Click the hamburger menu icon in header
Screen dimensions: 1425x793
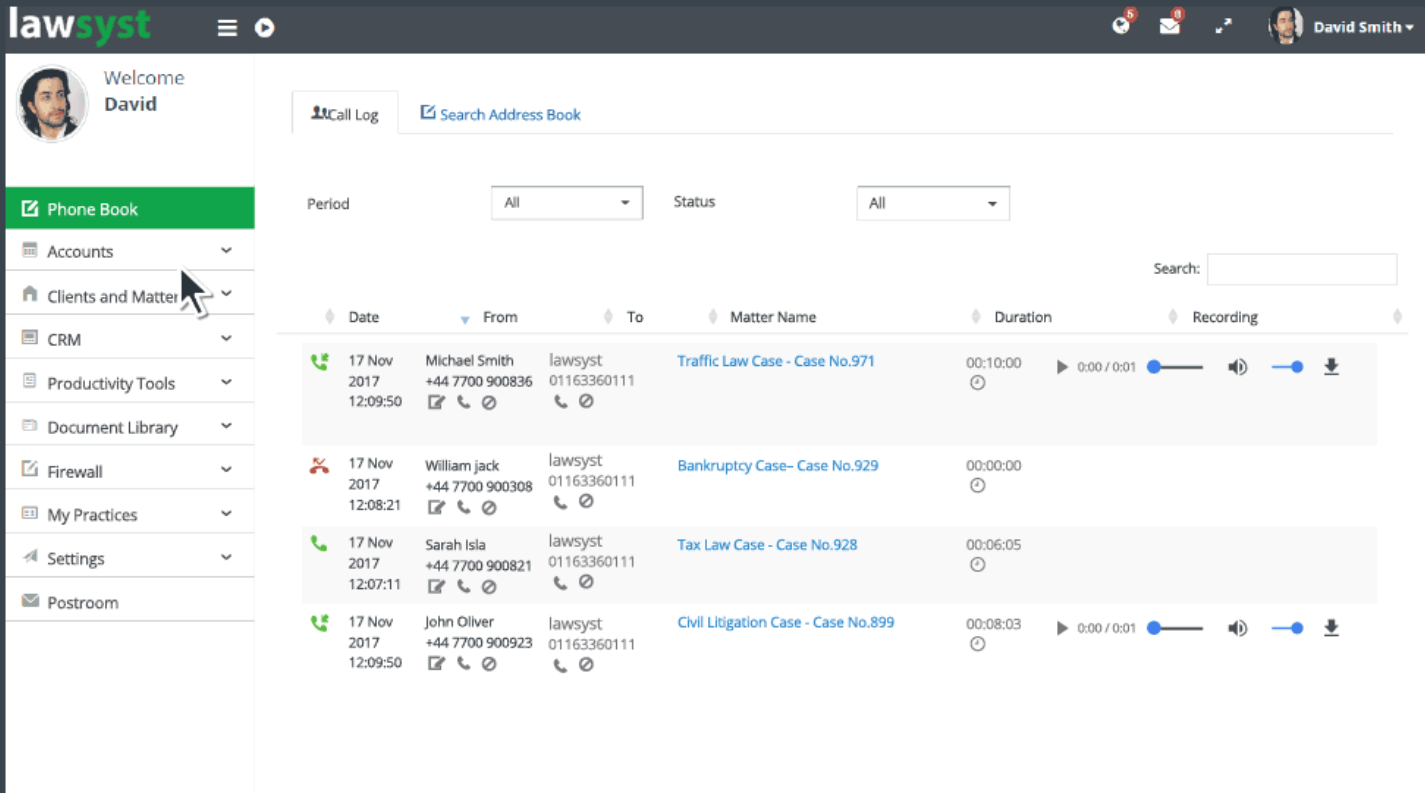tap(227, 28)
